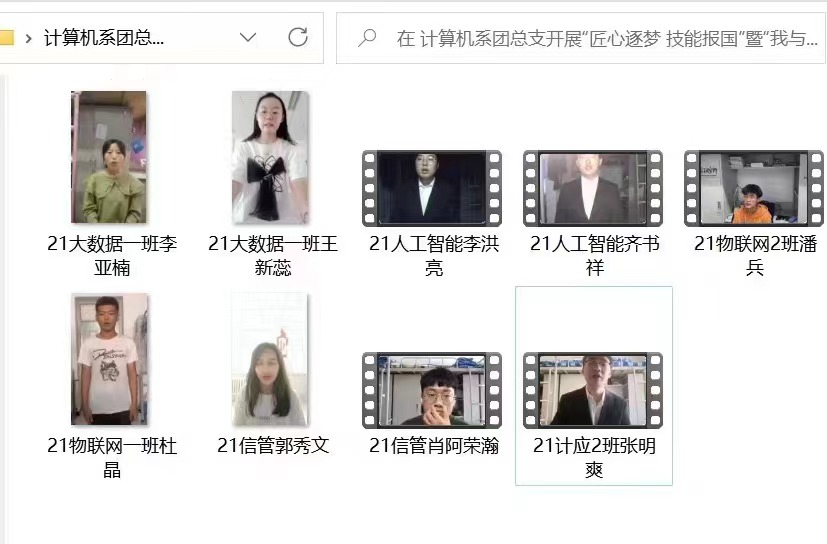The image size is (827, 544).
Task: Open the address bar history dropdown arrow
Action: [248, 38]
